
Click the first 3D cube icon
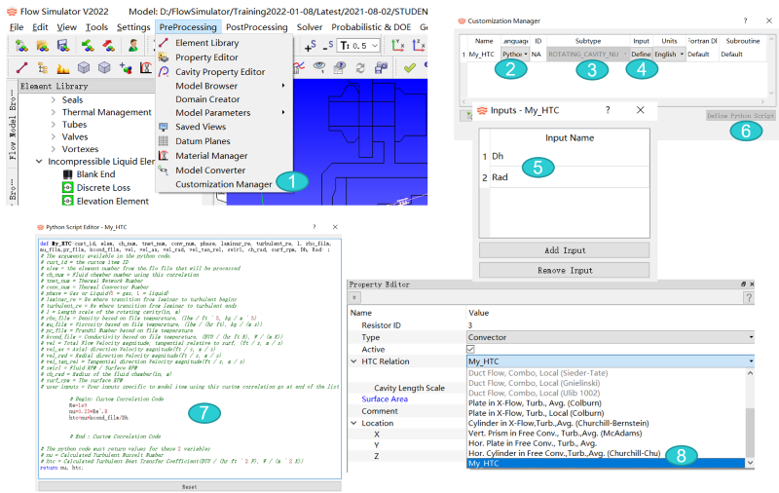(84, 67)
